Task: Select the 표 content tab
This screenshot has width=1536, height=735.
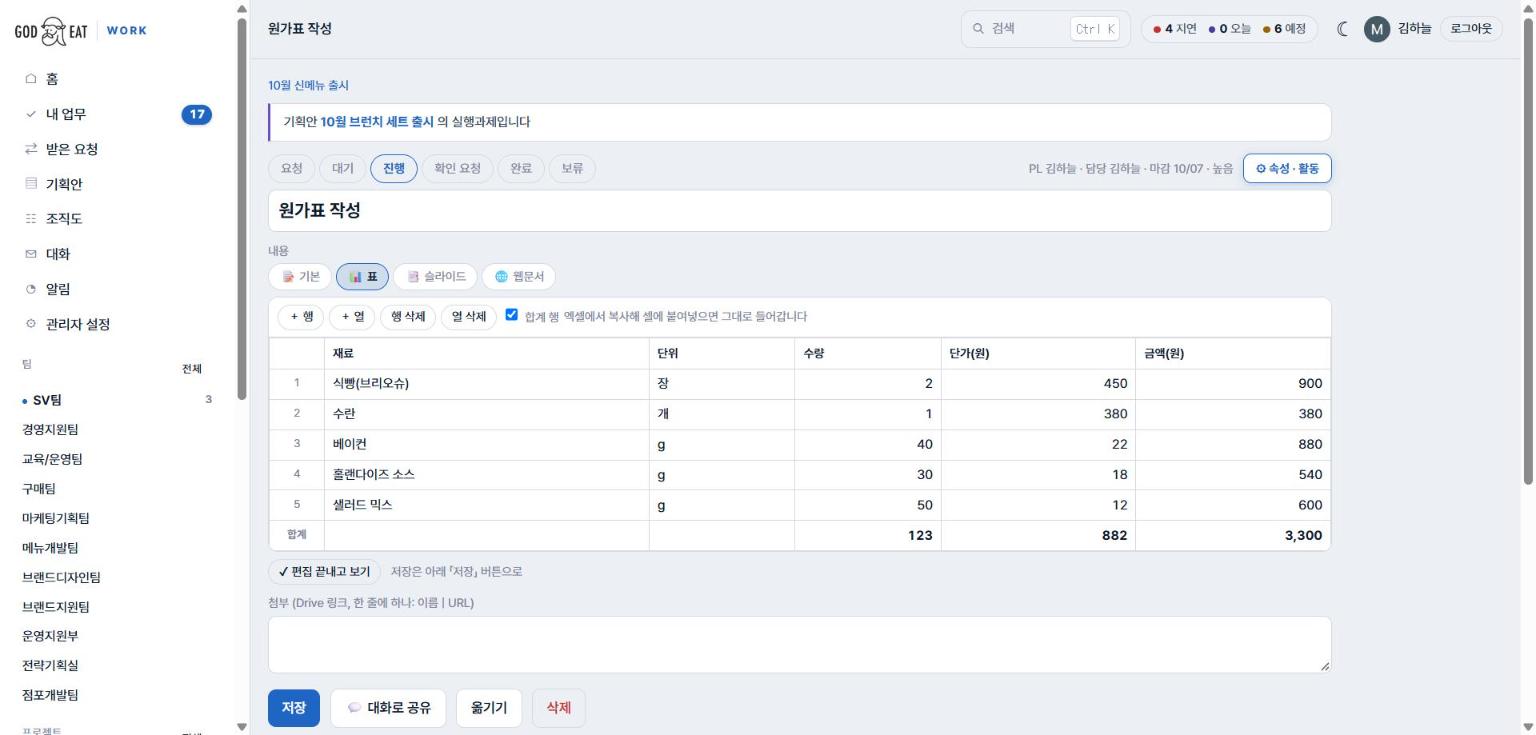Action: pyautogui.click(x=363, y=277)
